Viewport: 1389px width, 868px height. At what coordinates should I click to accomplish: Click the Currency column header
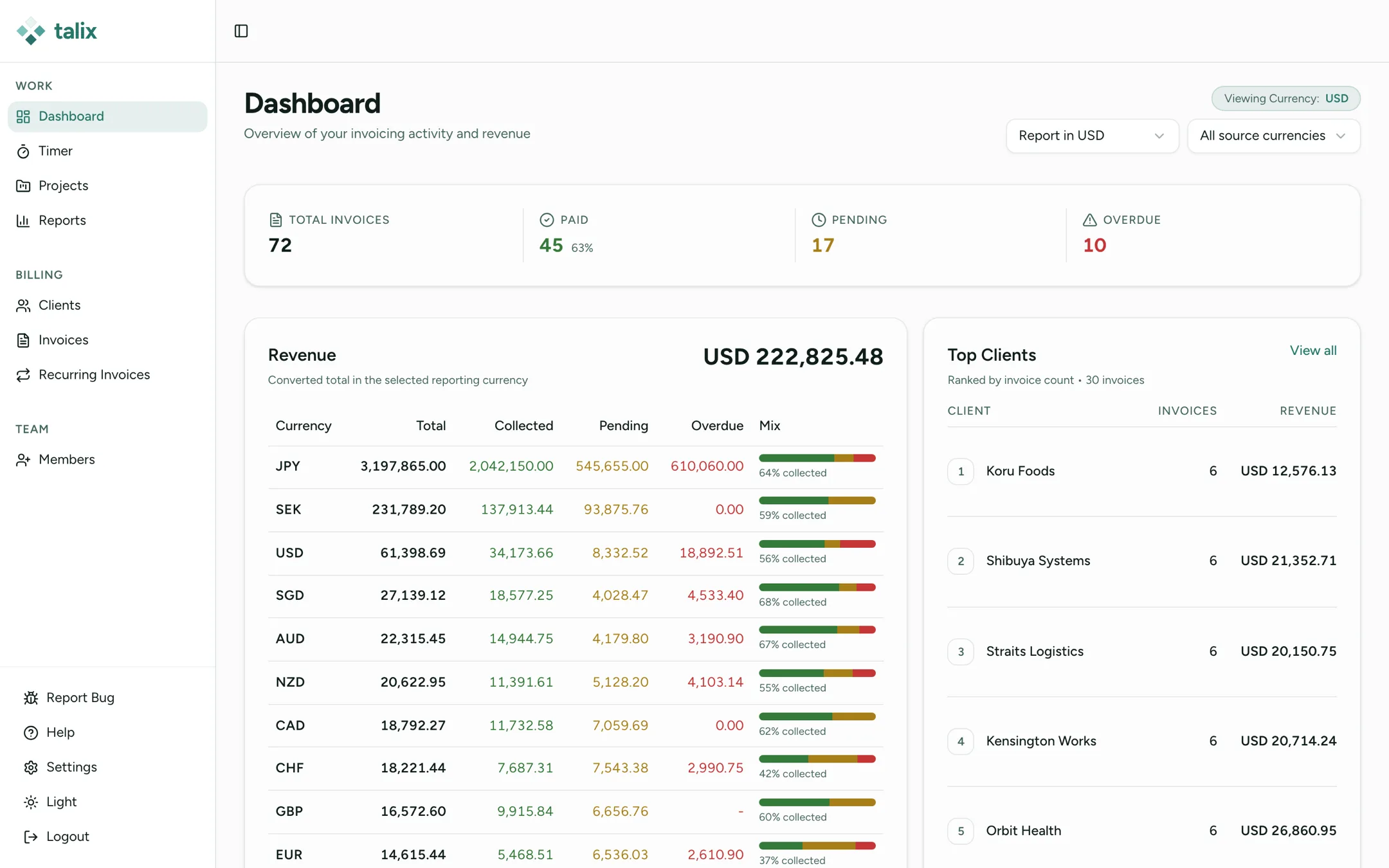[304, 426]
